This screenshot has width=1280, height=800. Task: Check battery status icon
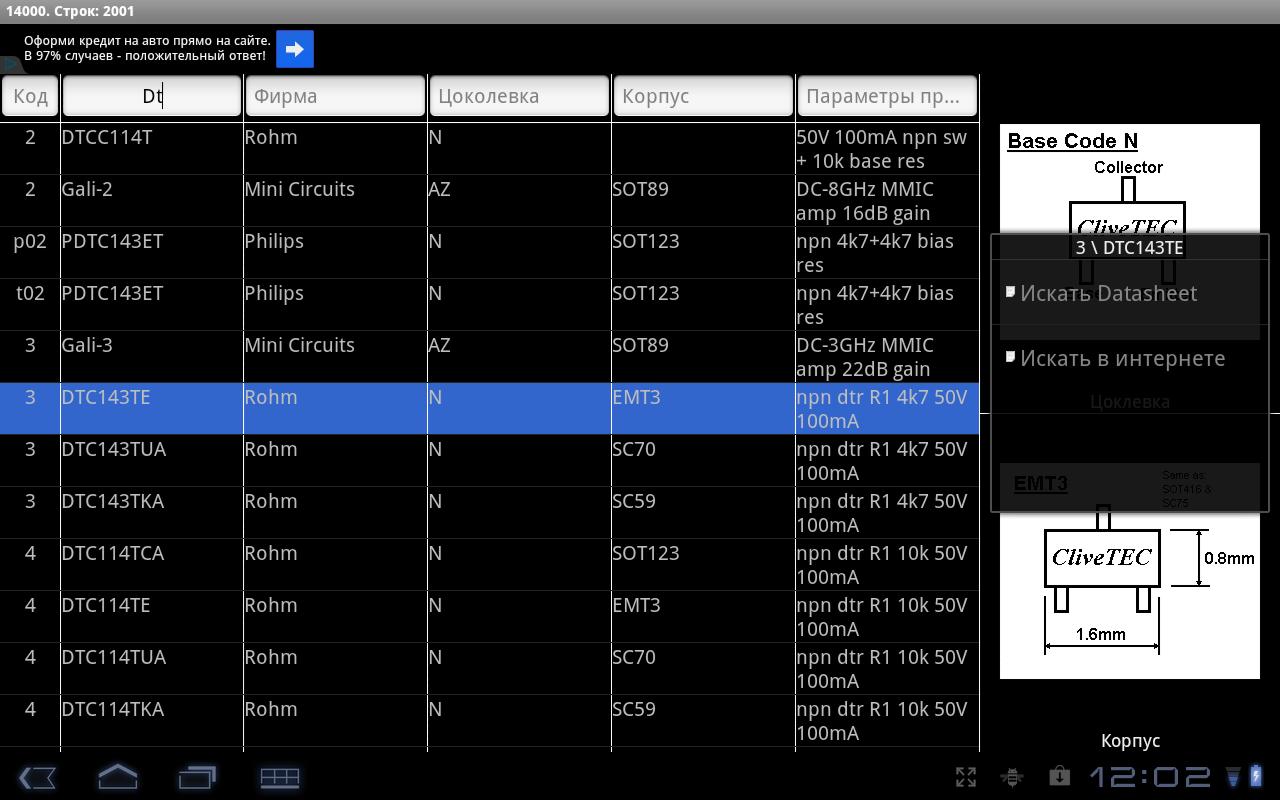coord(1255,776)
